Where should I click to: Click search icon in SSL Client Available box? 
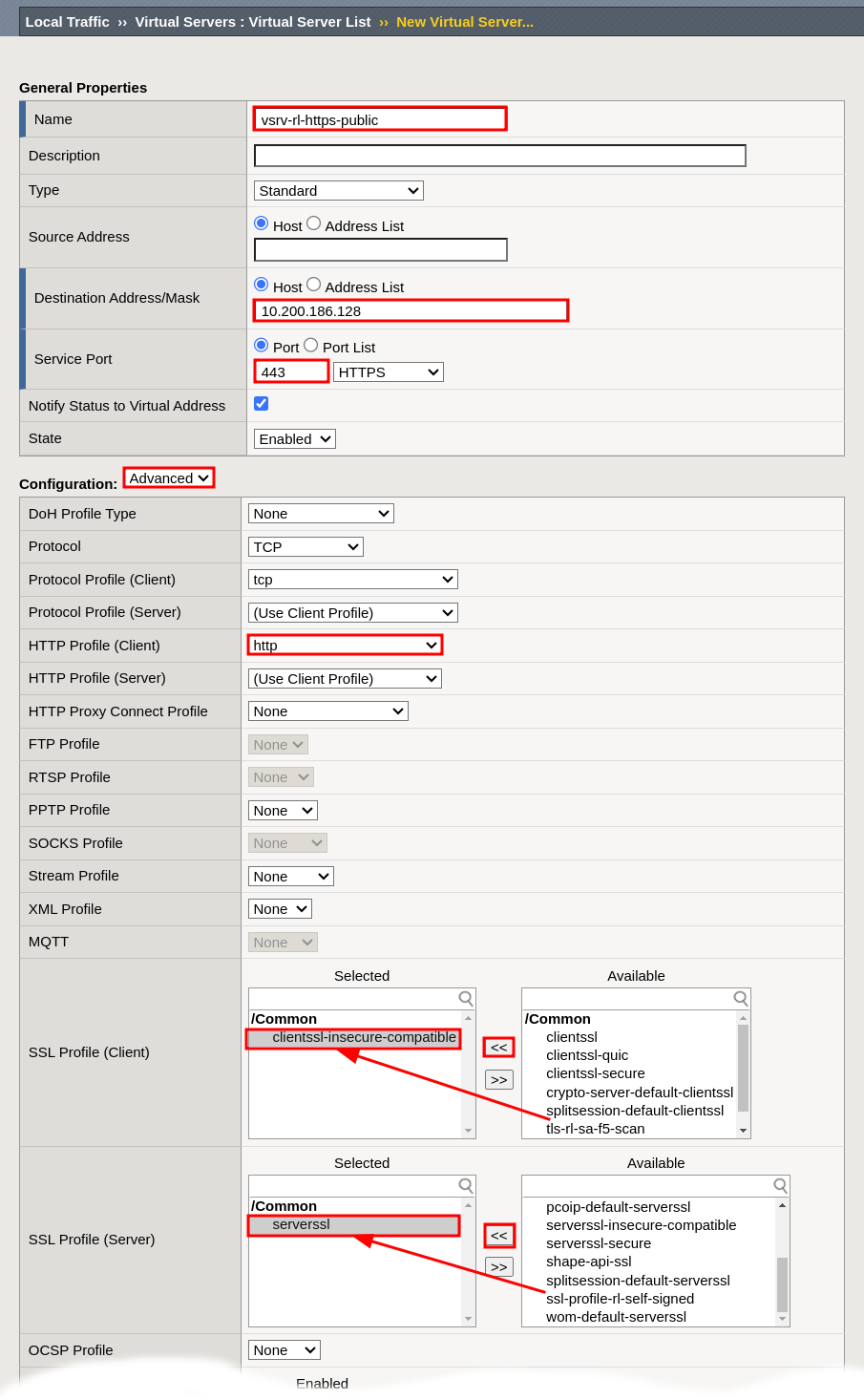coord(740,999)
